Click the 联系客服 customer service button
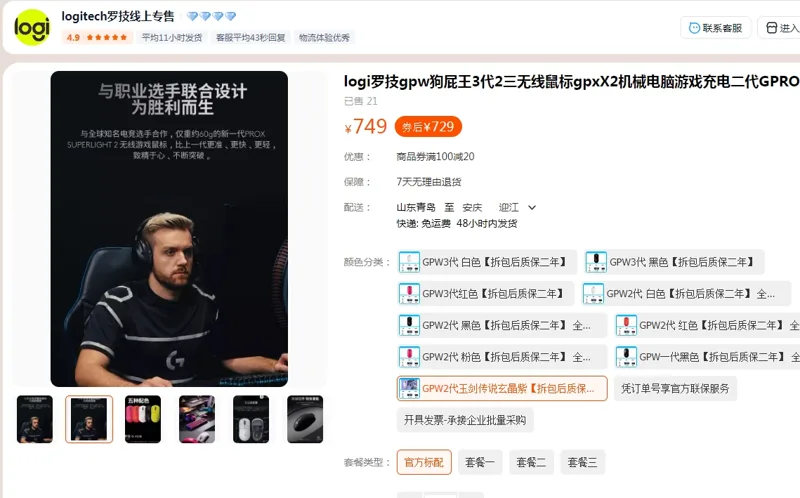Image resolution: width=800 pixels, height=498 pixels. pos(715,28)
